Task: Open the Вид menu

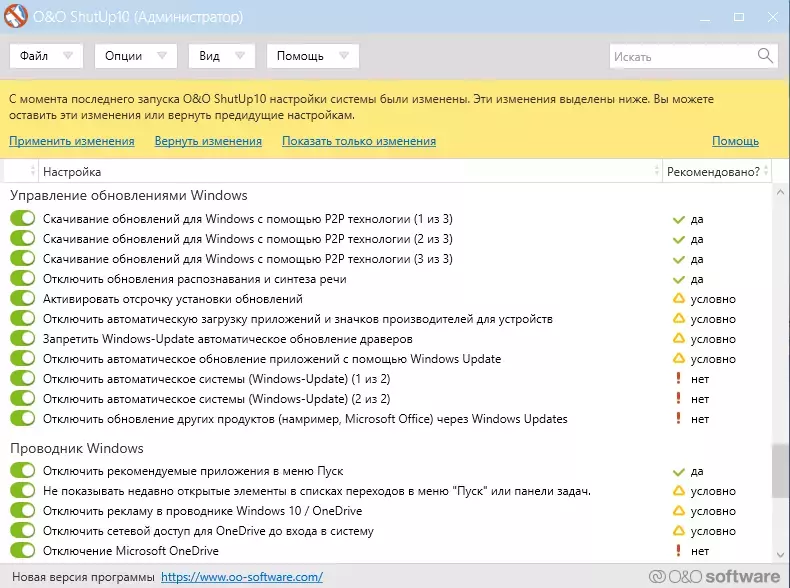Action: point(222,55)
